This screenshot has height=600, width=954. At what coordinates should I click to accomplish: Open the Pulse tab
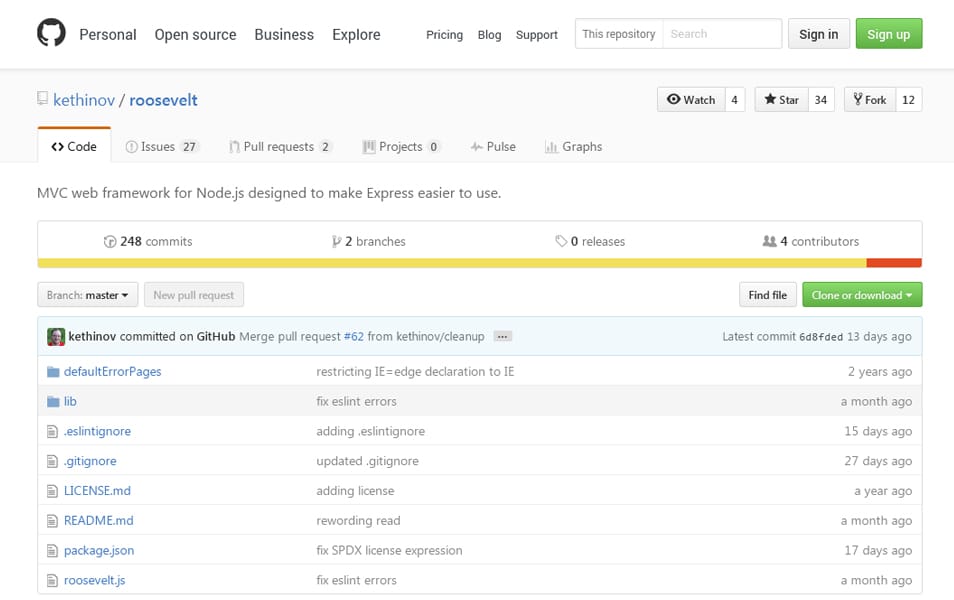click(x=493, y=147)
